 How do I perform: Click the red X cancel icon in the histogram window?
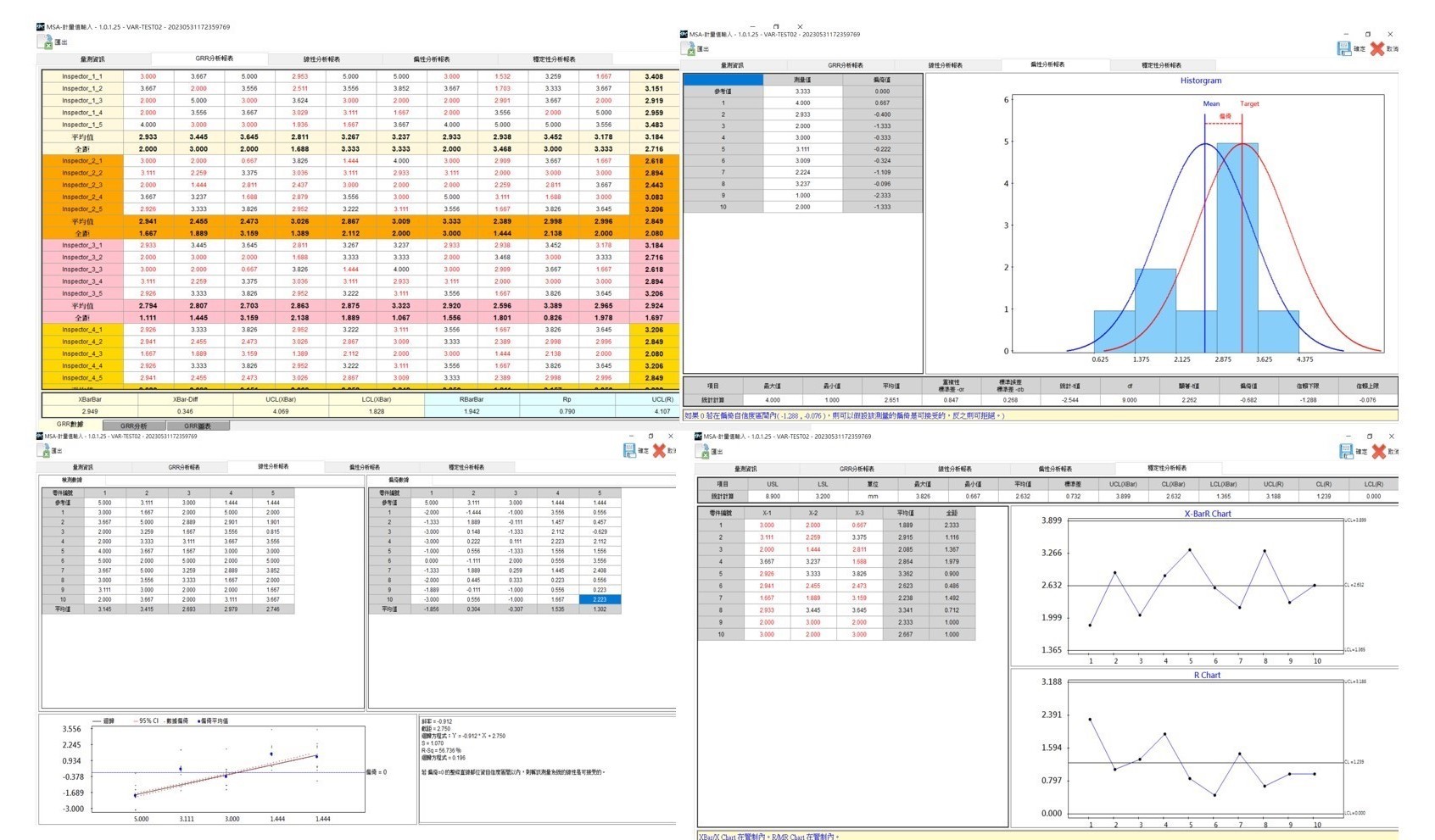[x=1377, y=48]
